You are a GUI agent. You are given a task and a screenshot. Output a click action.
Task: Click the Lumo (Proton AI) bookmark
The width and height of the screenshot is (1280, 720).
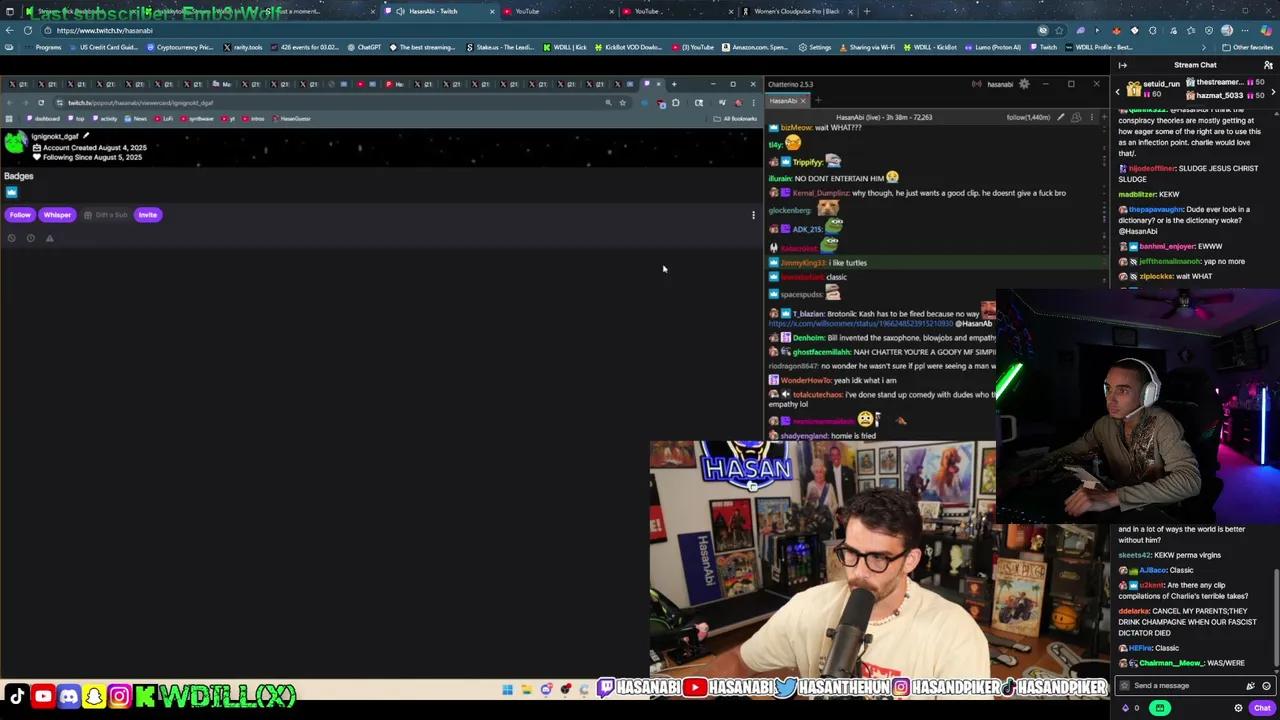(x=991, y=47)
